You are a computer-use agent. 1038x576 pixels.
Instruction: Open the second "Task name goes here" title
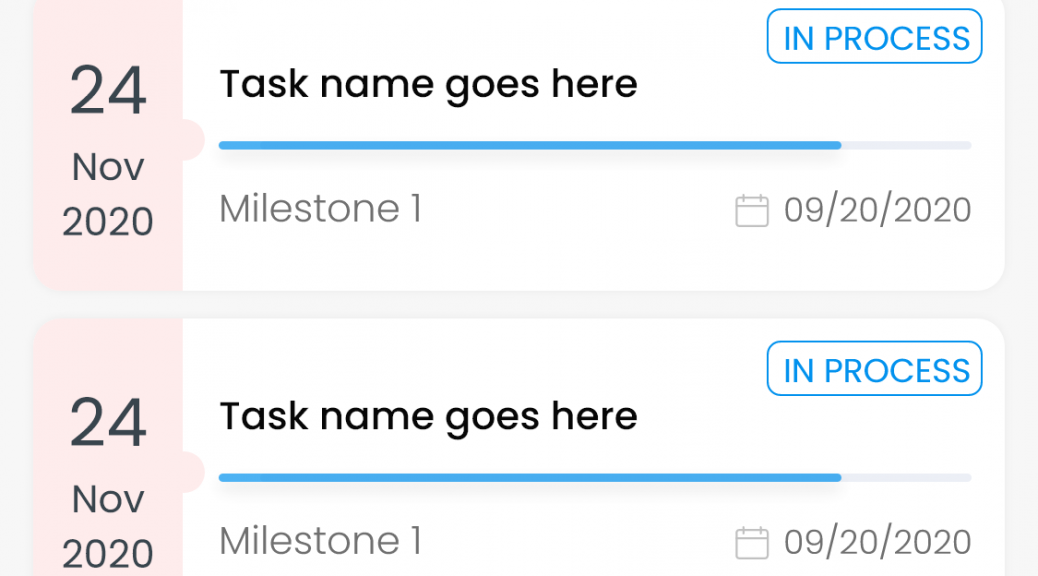click(428, 417)
